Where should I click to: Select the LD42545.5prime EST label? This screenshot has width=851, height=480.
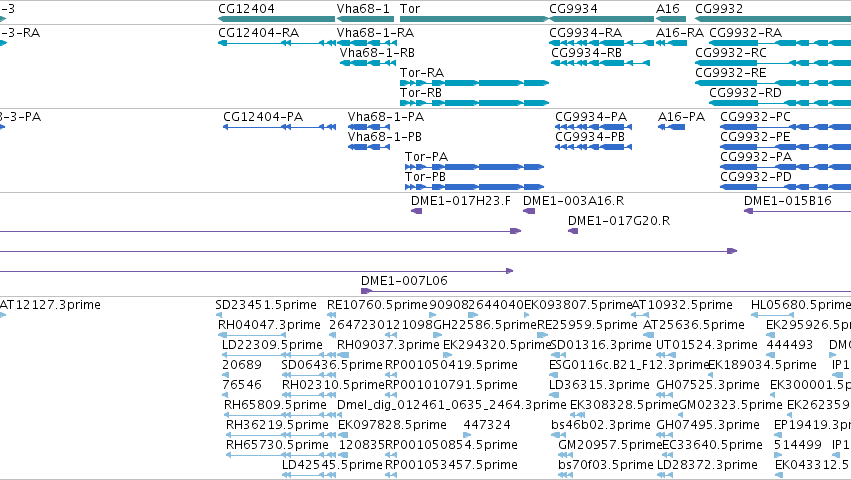coord(332,465)
